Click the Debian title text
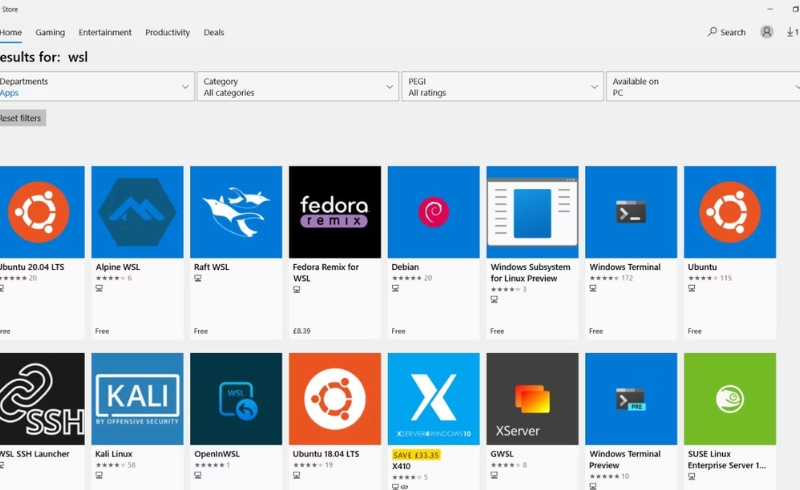The image size is (800, 490). click(405, 267)
